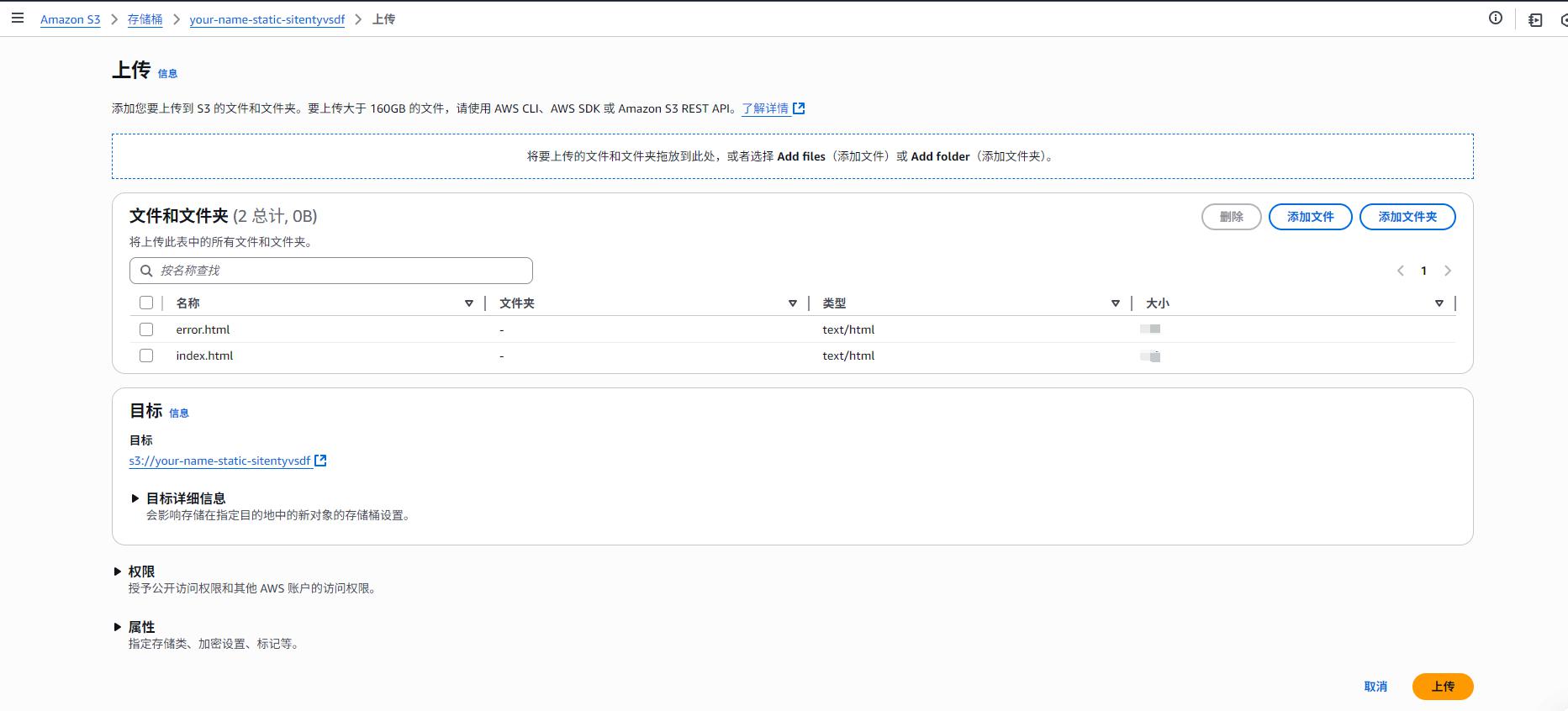Select the error.html checkbox

146,329
